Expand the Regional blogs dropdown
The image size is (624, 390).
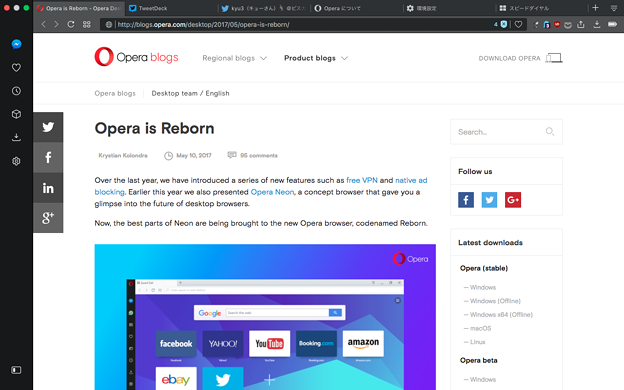pos(234,58)
